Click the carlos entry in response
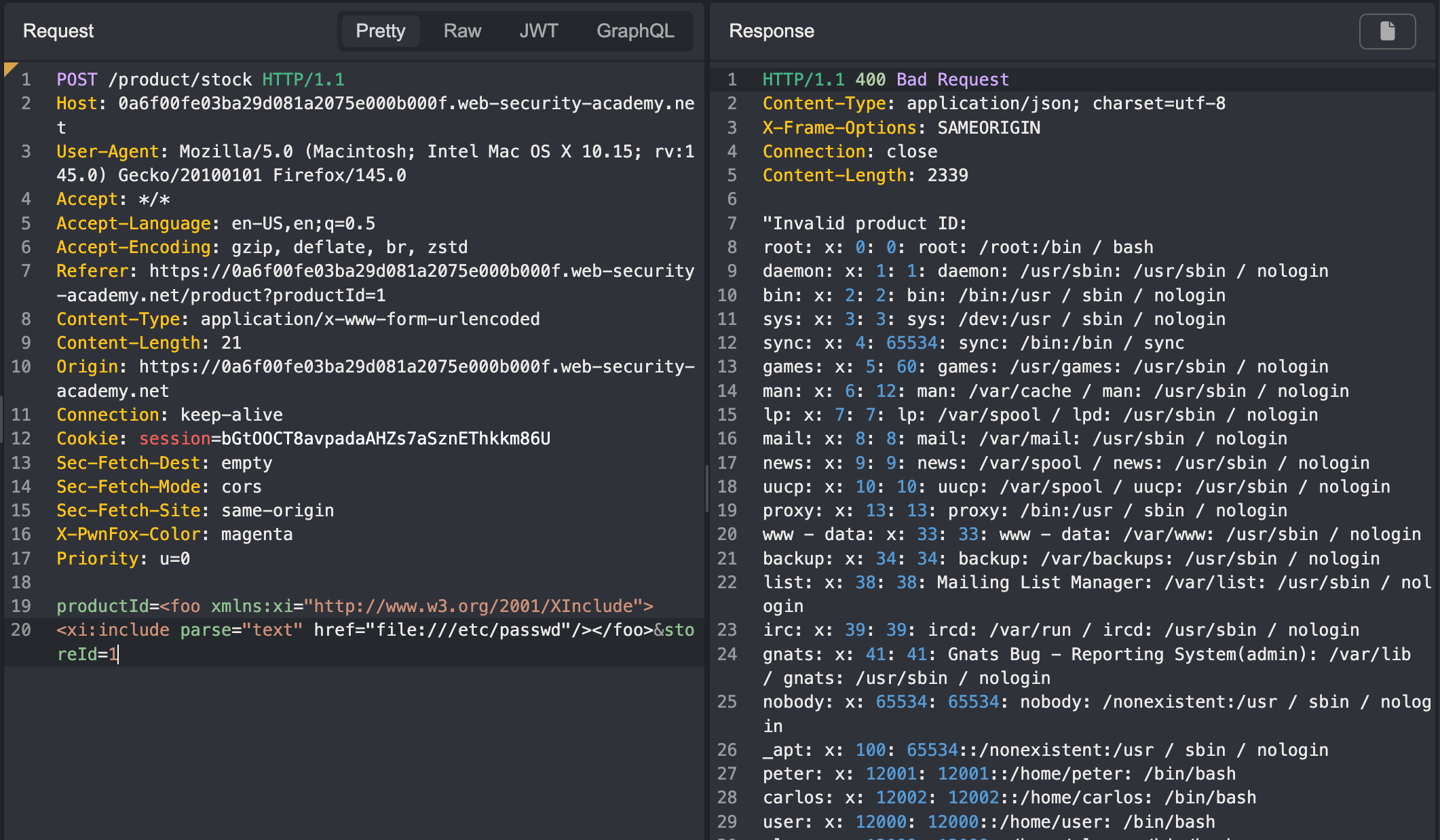Screen dimensions: 1440x840 tap(787, 798)
